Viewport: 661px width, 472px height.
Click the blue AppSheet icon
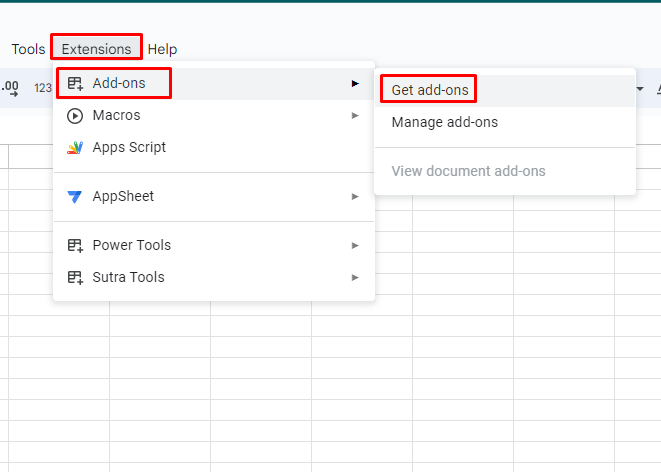[75, 196]
